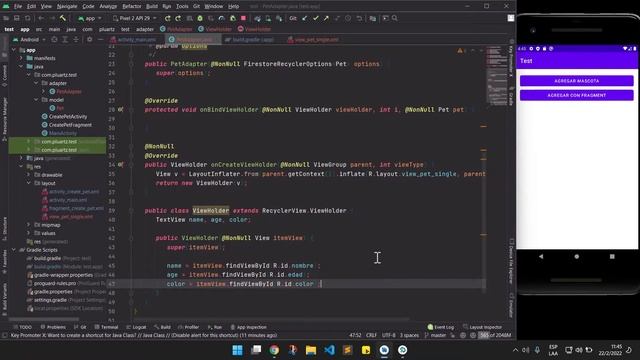The width and height of the screenshot is (640, 360).
Task: Open VS Code from the Windows taskbar
Action: pos(329,350)
